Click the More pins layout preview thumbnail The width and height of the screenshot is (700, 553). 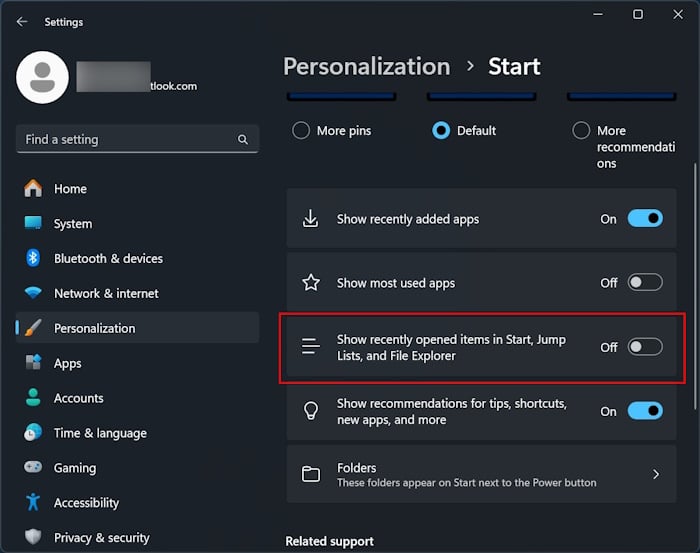[341, 96]
